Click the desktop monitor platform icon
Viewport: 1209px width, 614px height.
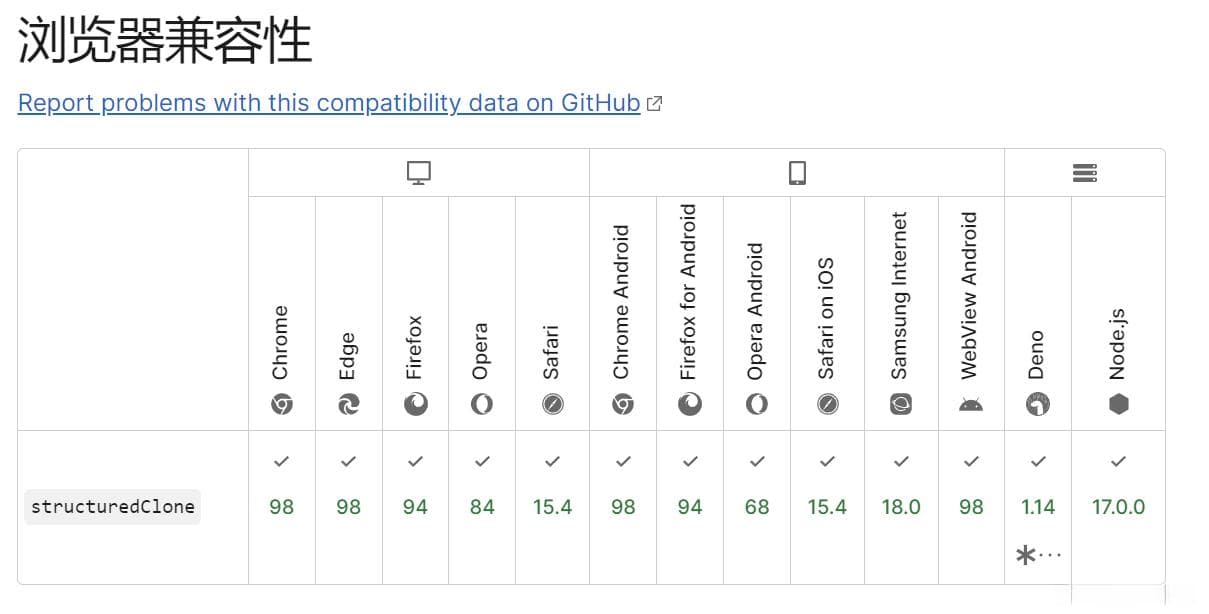tap(418, 173)
